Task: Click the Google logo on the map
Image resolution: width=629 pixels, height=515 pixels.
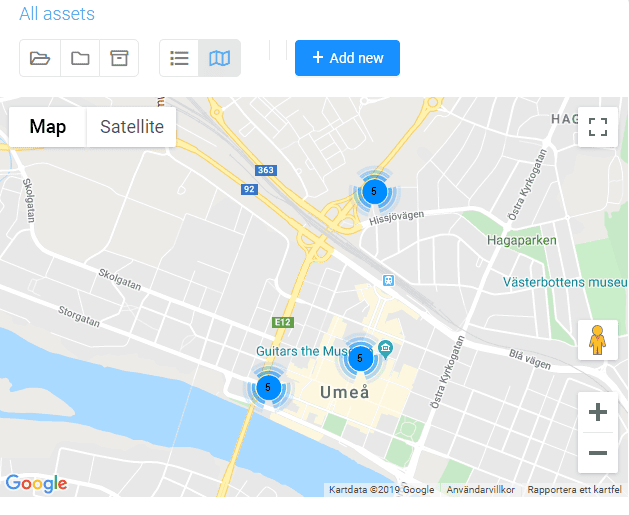Action: pyautogui.click(x=36, y=484)
